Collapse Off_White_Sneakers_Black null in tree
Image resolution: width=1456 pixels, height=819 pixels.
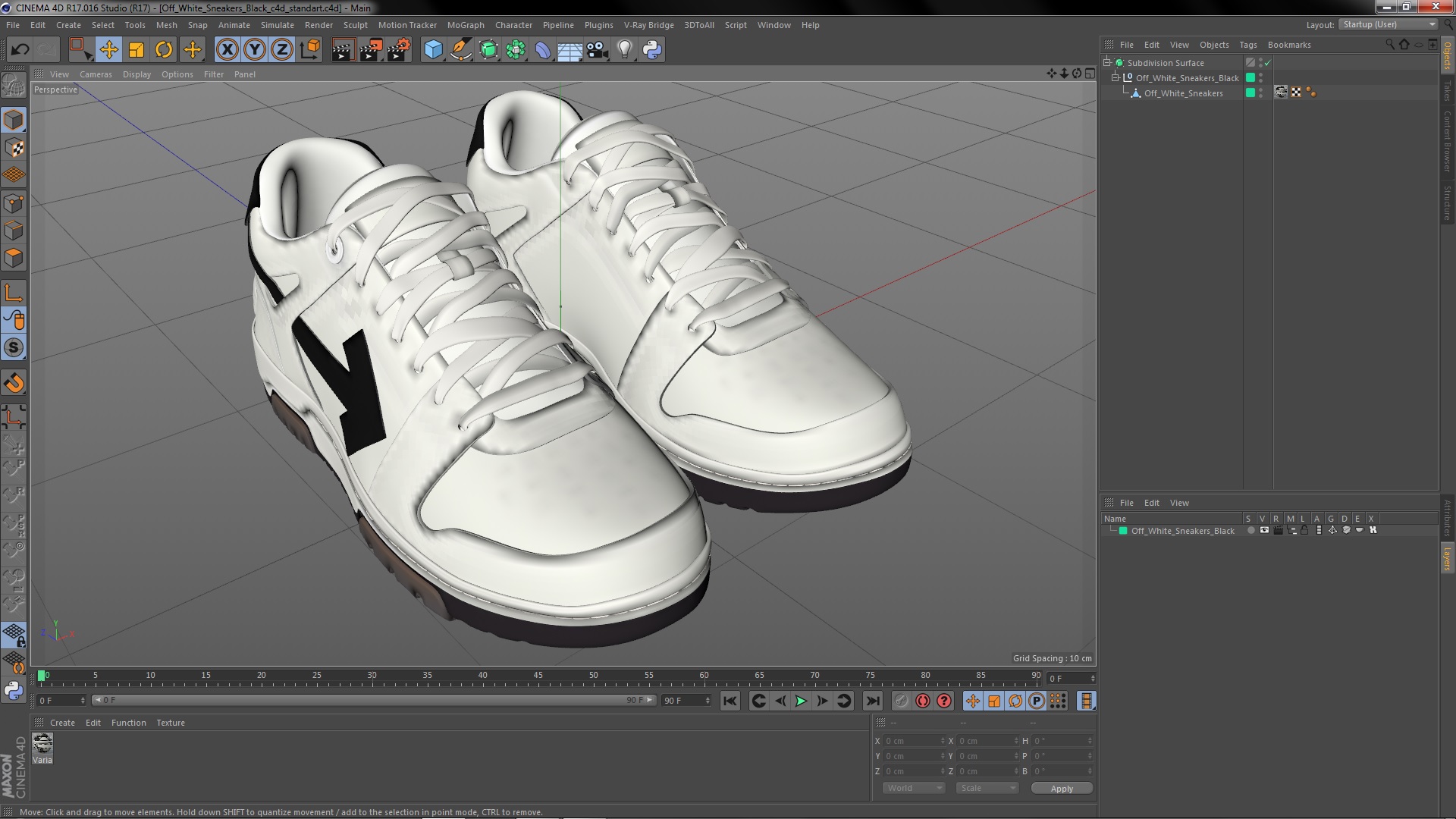(x=1116, y=77)
